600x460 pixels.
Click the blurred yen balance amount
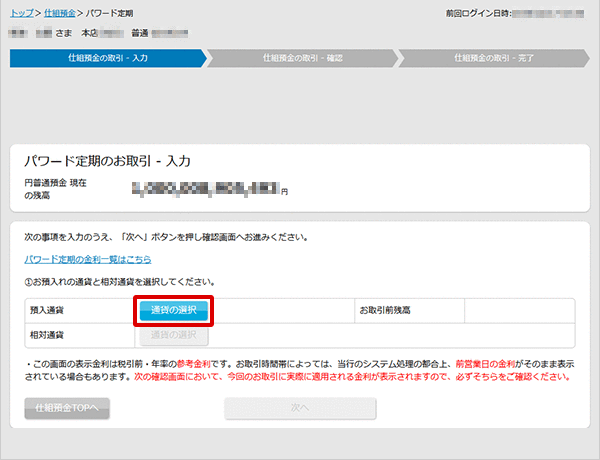pyautogui.click(x=206, y=186)
